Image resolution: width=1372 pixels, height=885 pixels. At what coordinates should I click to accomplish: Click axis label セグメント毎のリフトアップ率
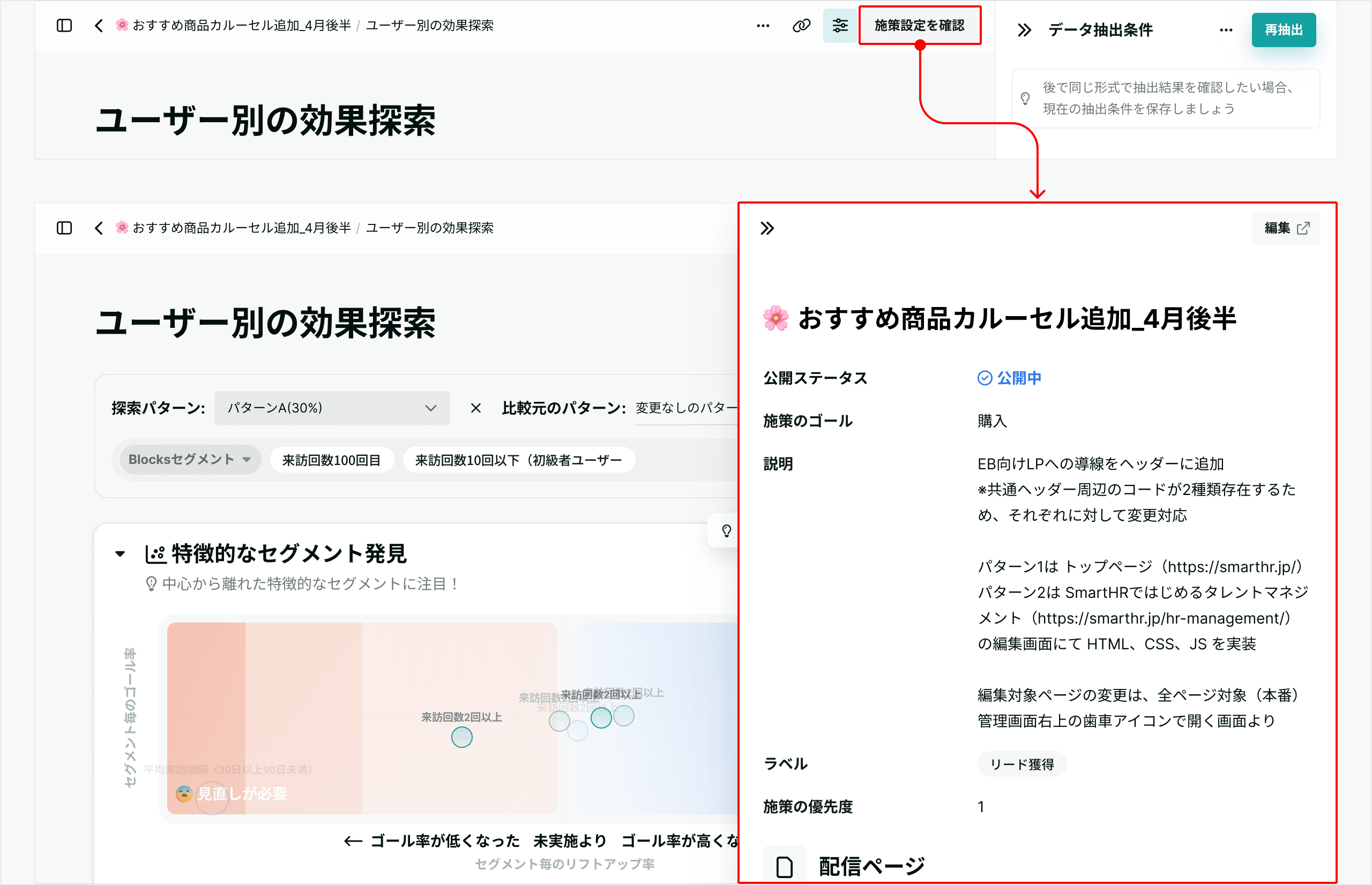pyautogui.click(x=564, y=864)
